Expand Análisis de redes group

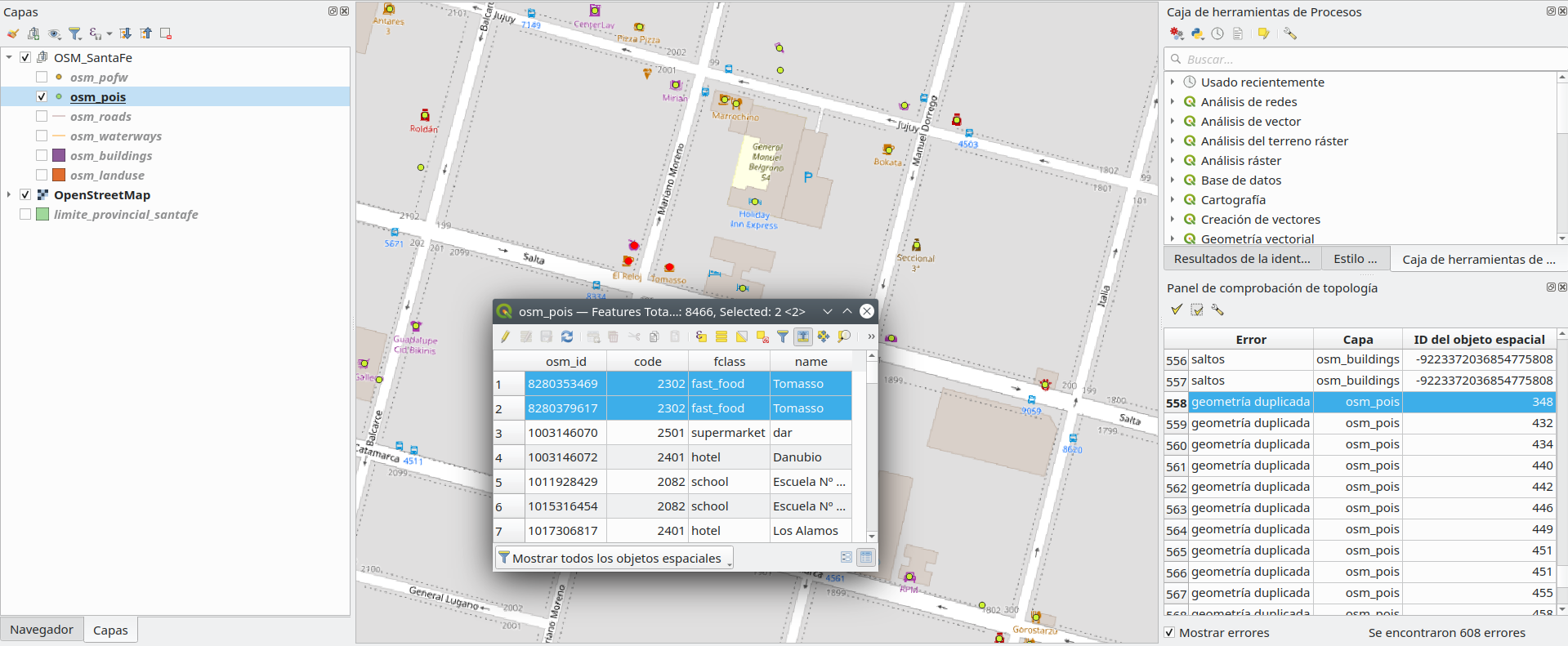pos(1173,101)
